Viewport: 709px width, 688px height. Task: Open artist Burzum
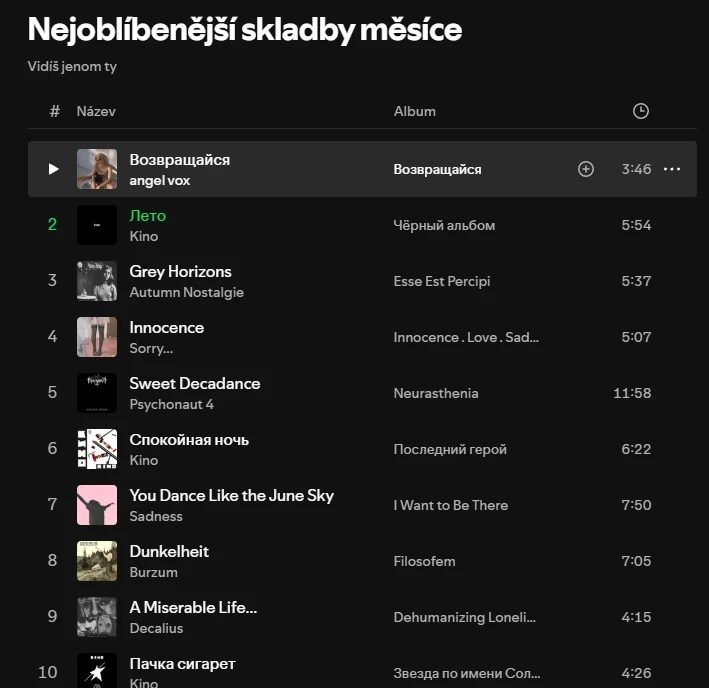[x=153, y=573]
